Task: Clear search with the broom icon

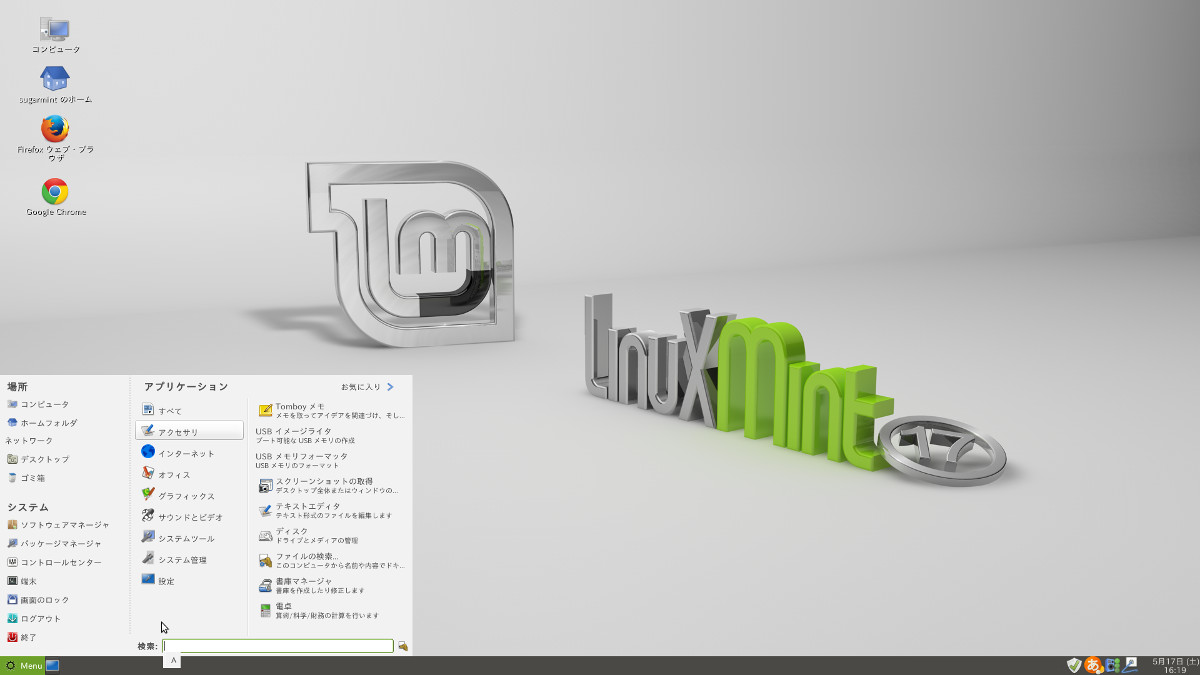Action: coord(403,646)
